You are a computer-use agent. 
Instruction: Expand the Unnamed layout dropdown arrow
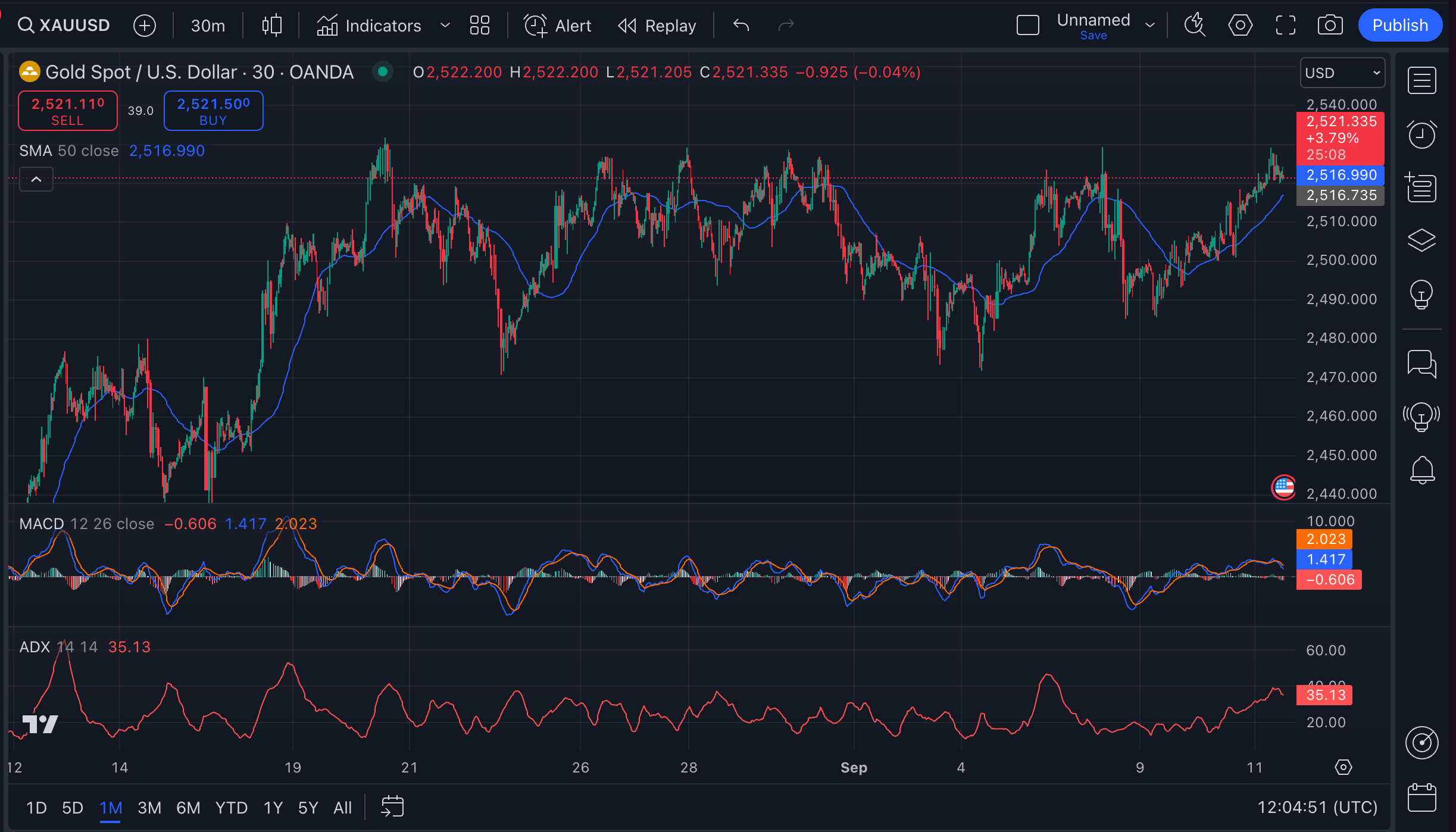point(1150,26)
